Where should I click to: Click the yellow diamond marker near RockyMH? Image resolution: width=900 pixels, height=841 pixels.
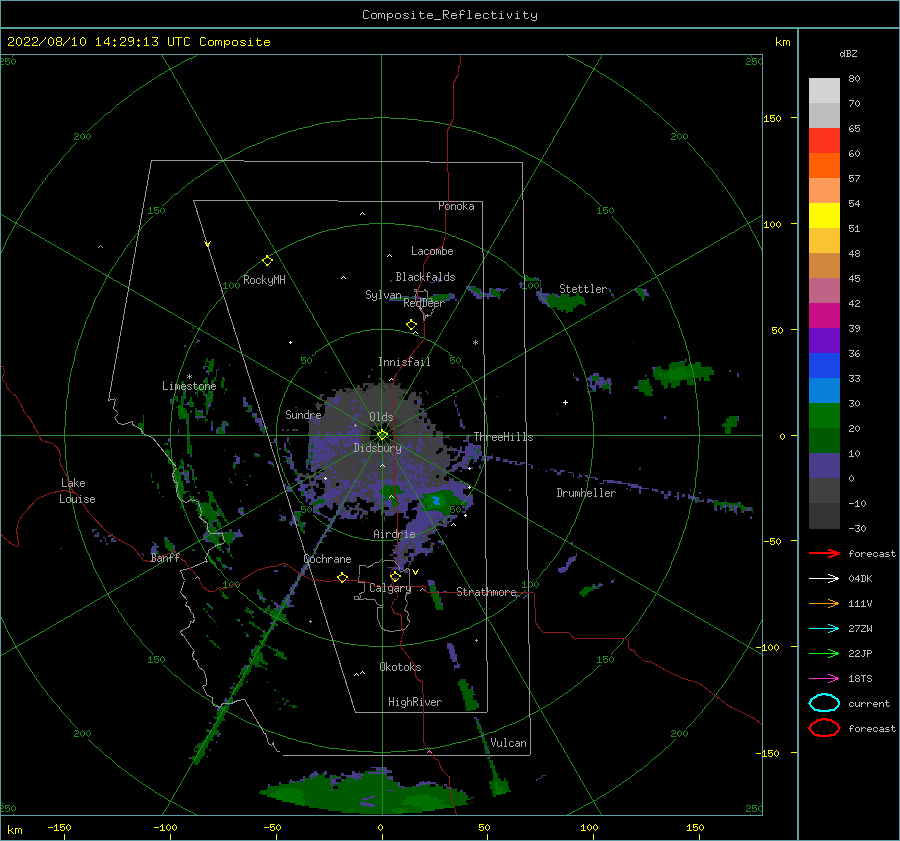click(267, 261)
